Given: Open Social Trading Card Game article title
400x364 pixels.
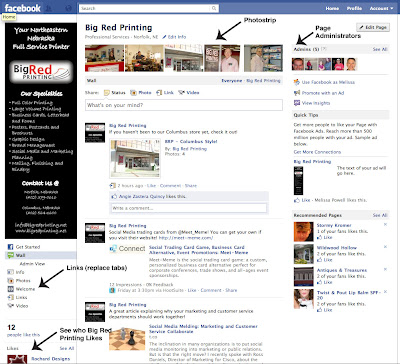Looking at the screenshot, I should (x=198, y=250).
